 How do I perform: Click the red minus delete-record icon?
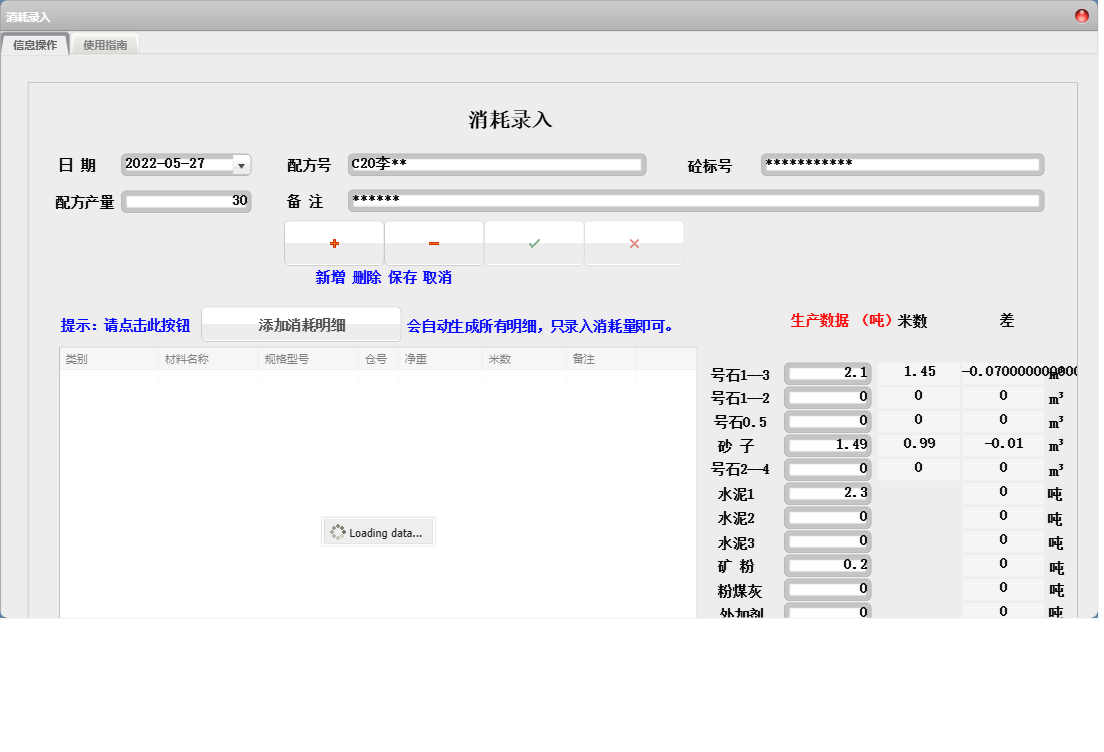click(x=434, y=243)
